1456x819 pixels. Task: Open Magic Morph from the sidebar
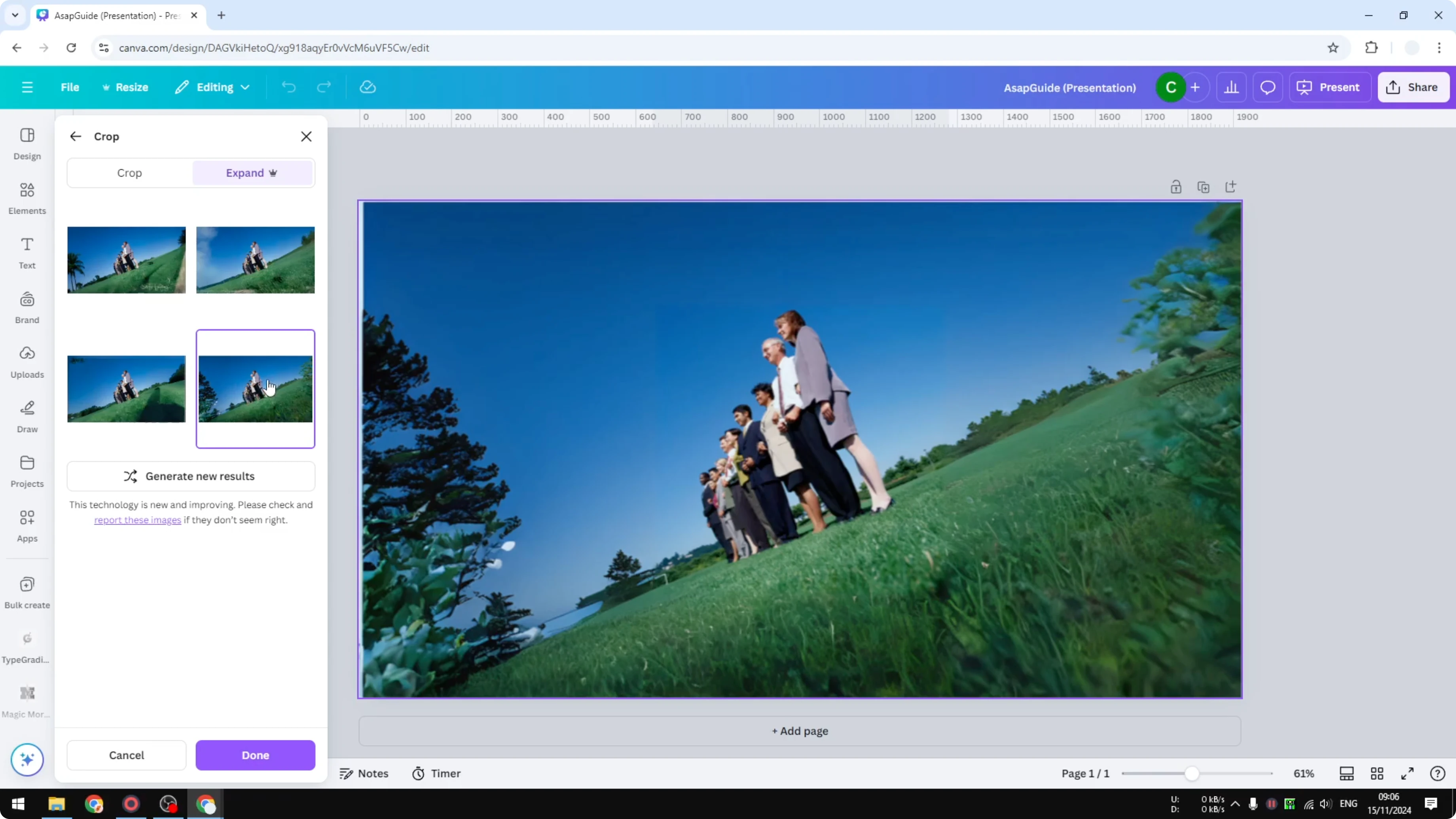point(27,700)
